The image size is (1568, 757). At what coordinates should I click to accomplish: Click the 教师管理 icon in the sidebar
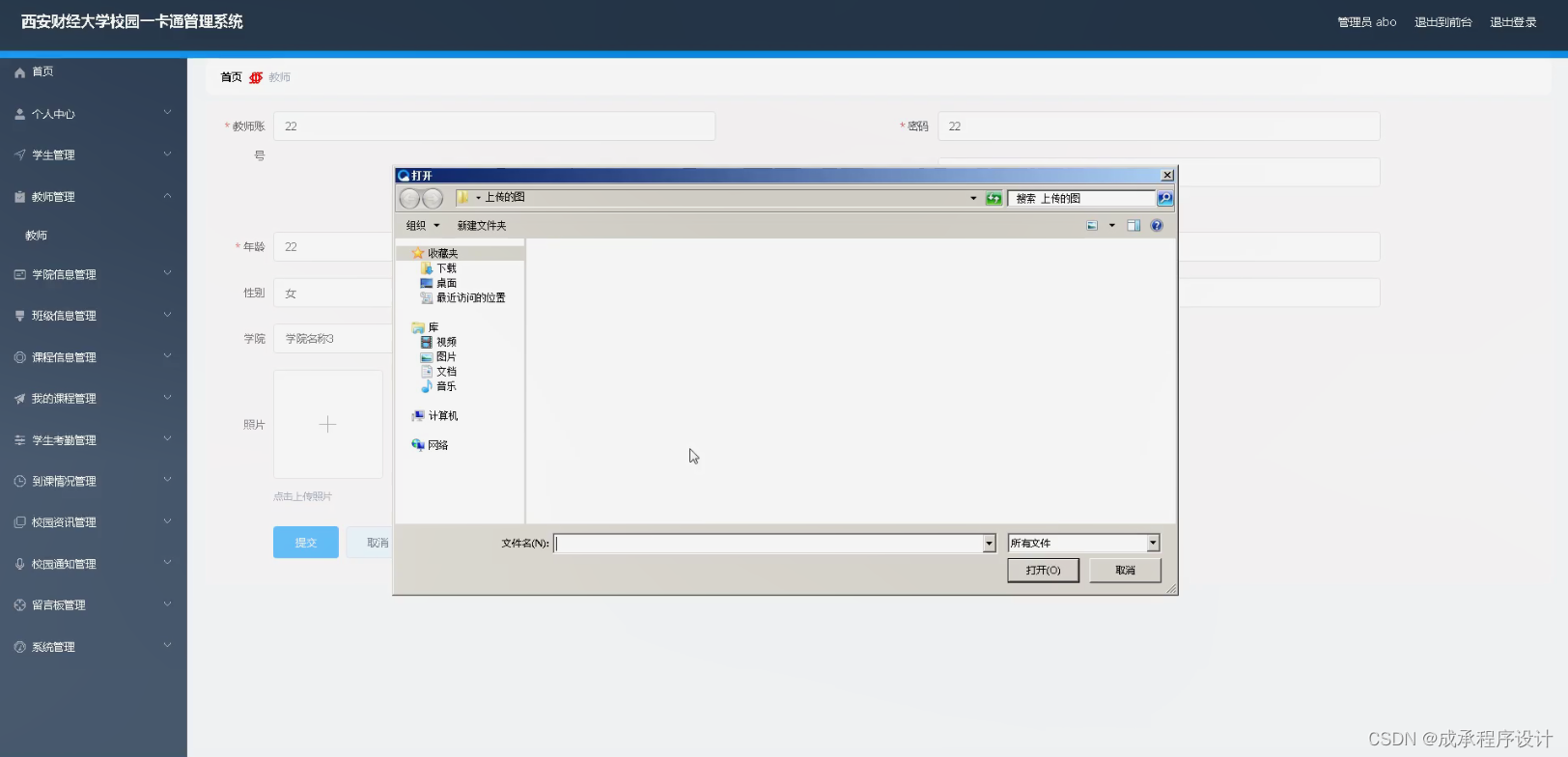[19, 196]
